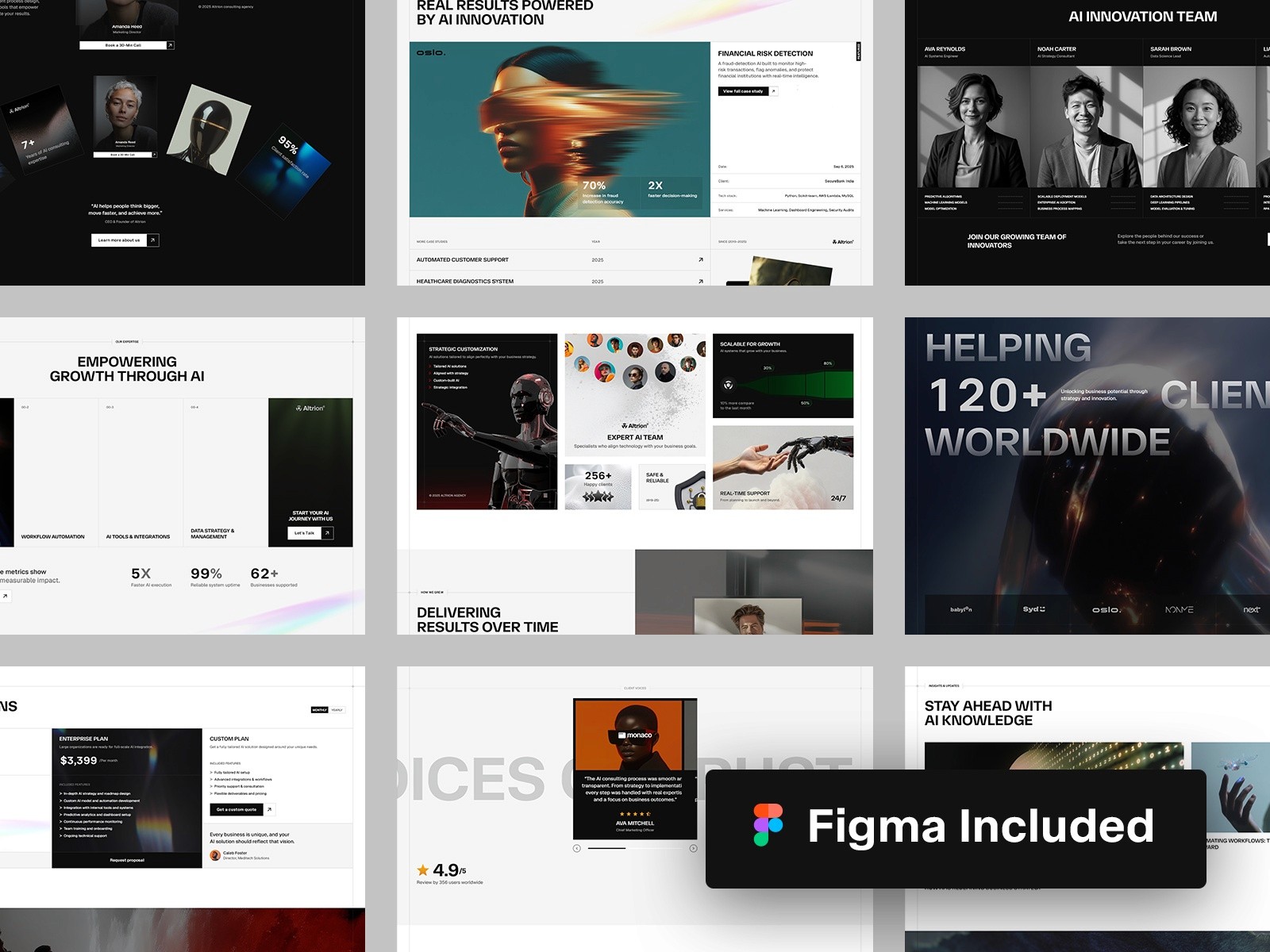Click the Learn more about us button

pyautogui.click(x=119, y=240)
